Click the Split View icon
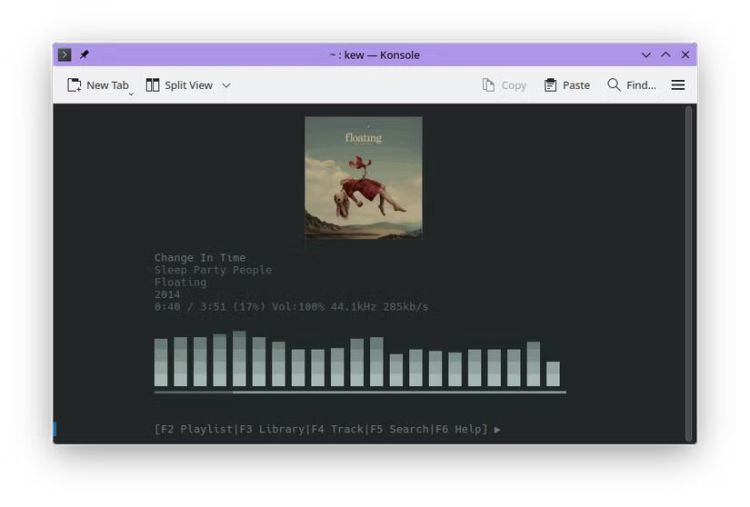 153,85
